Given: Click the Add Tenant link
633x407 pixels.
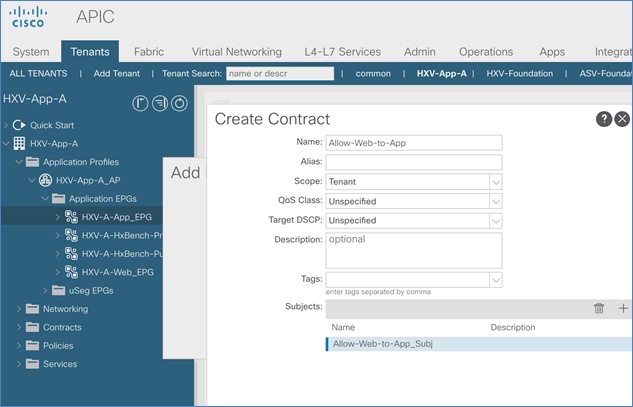Looking at the screenshot, I should click(x=117, y=73).
